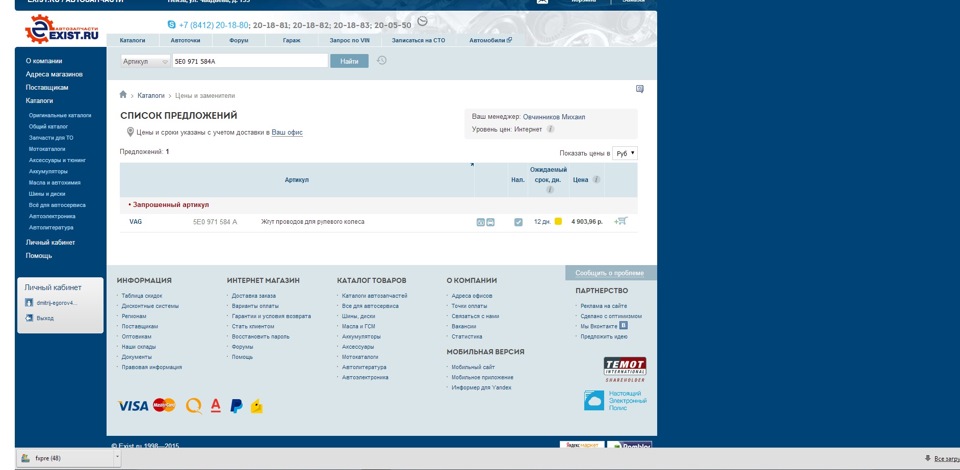Click the Alfa-Bank red A logo

coord(215,405)
